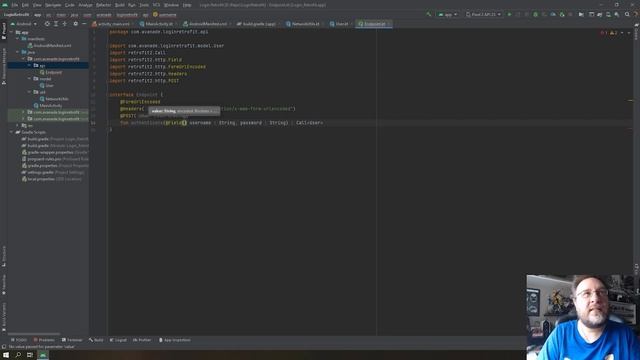Open the run configuration 'app' dropdown

[448, 15]
